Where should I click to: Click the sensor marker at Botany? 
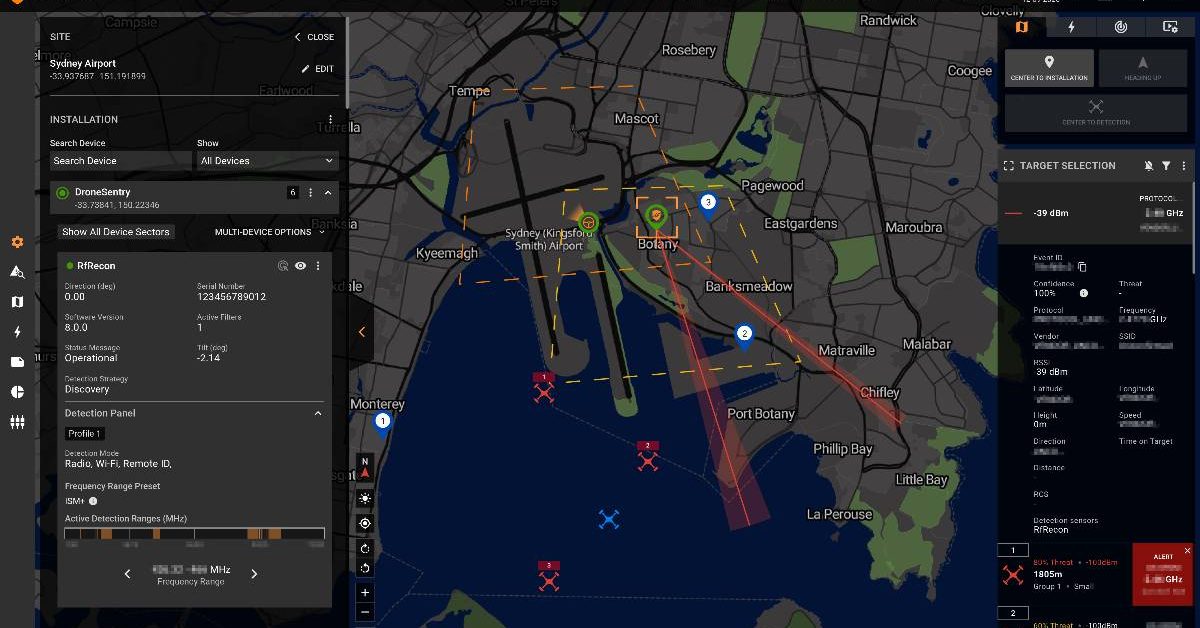656,215
